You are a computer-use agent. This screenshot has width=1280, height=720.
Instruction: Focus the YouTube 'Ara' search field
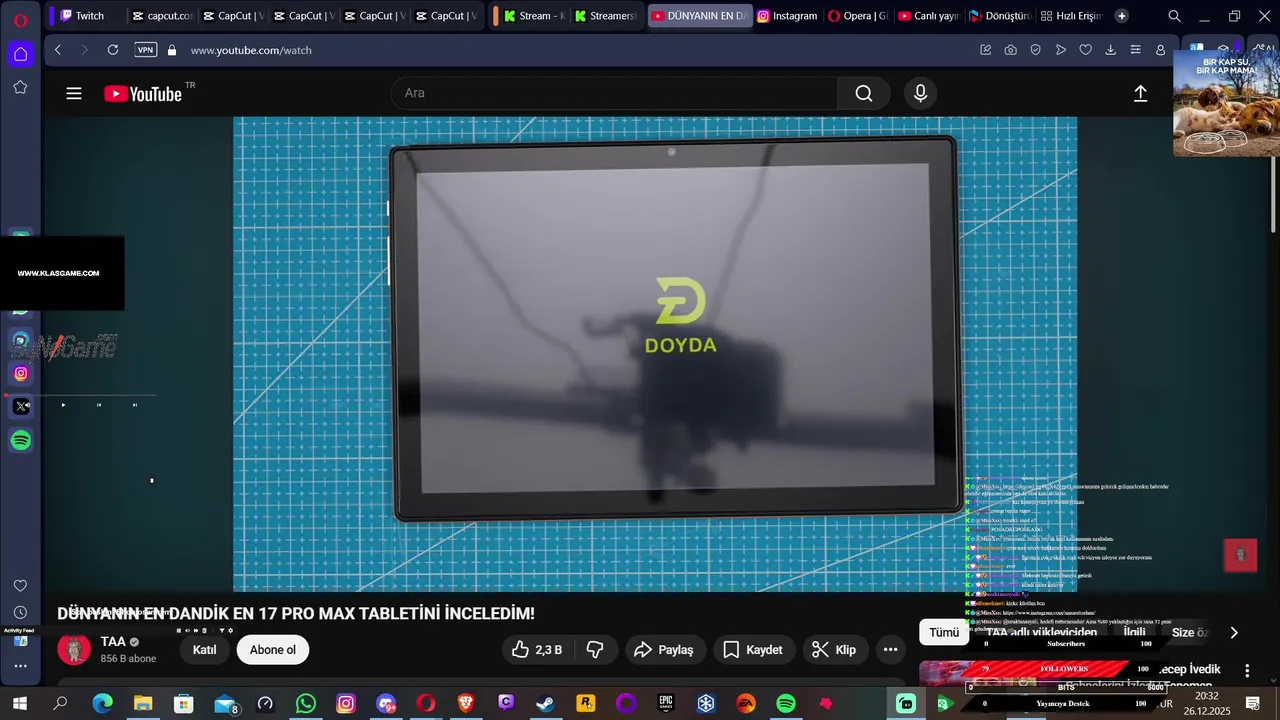pyautogui.click(x=614, y=93)
